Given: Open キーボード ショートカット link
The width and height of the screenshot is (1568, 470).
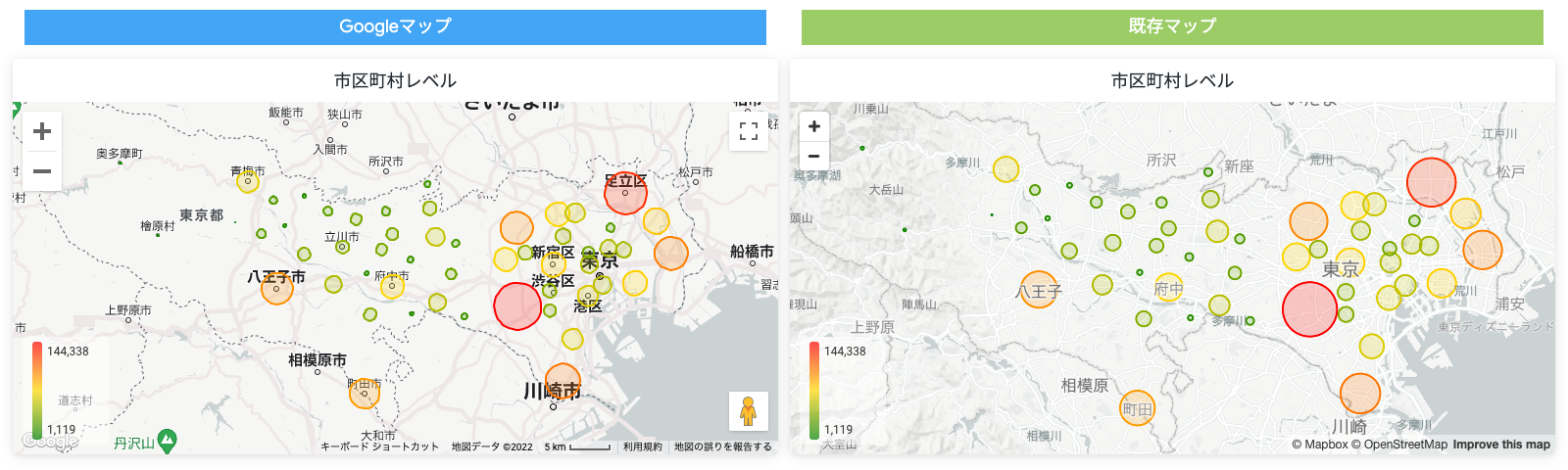Looking at the screenshot, I should (380, 446).
